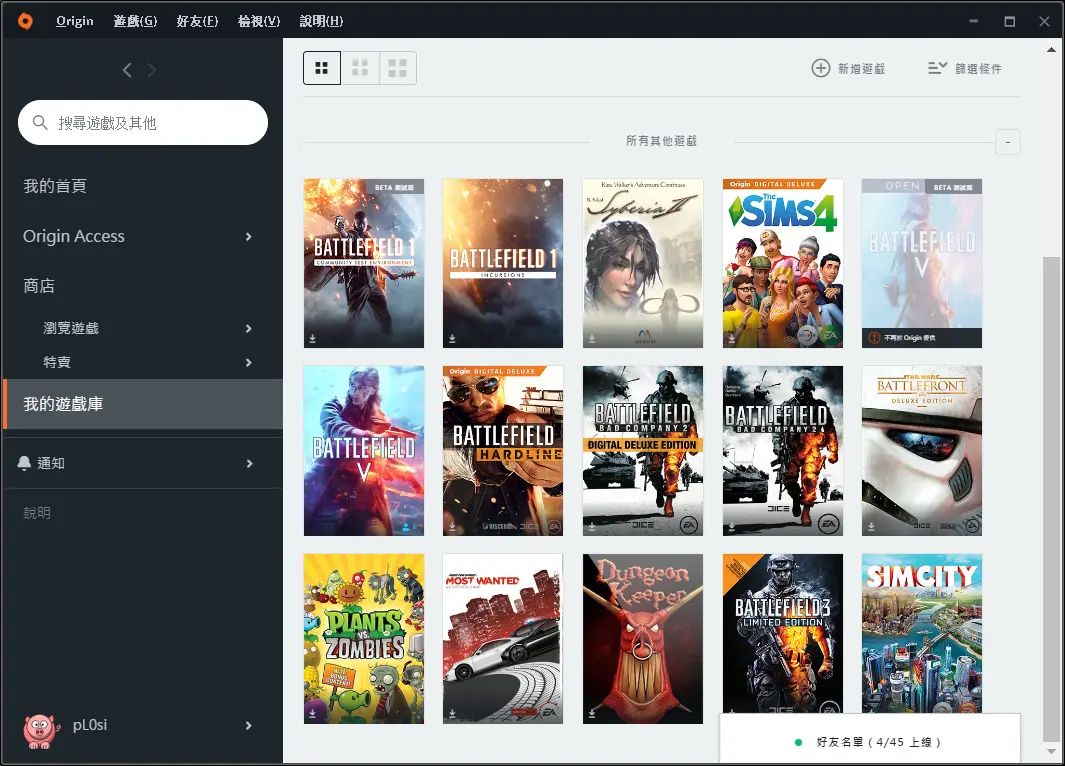Click download icon on Bad Company 2 Deluxe
The width and height of the screenshot is (1065, 766).
click(592, 526)
